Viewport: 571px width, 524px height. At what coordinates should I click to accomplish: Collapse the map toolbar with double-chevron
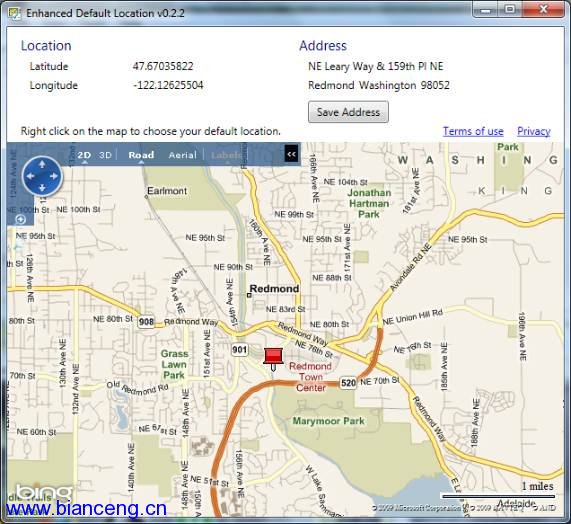(x=292, y=154)
